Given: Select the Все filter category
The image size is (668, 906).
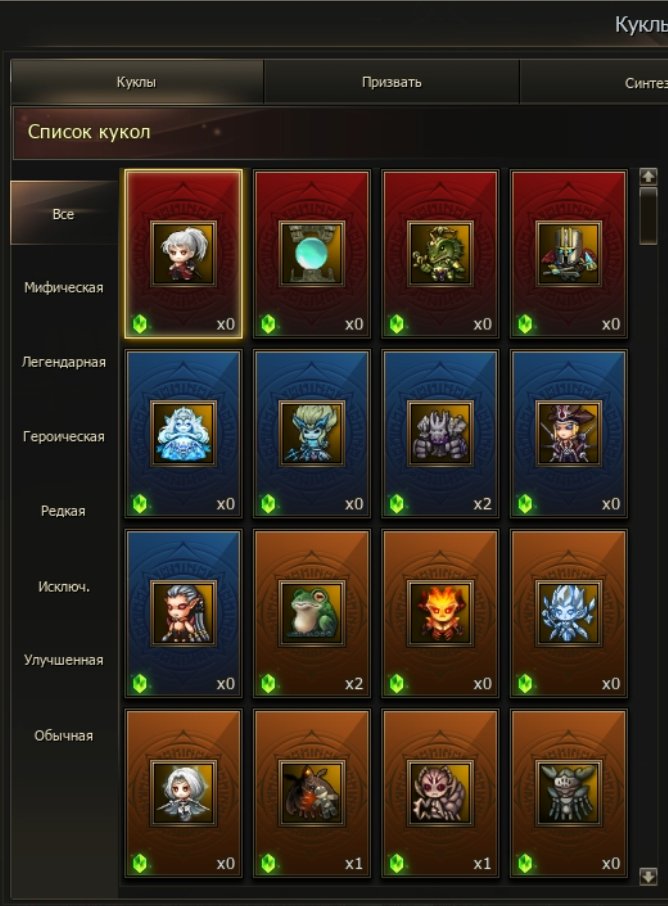Looking at the screenshot, I should tap(64, 213).
